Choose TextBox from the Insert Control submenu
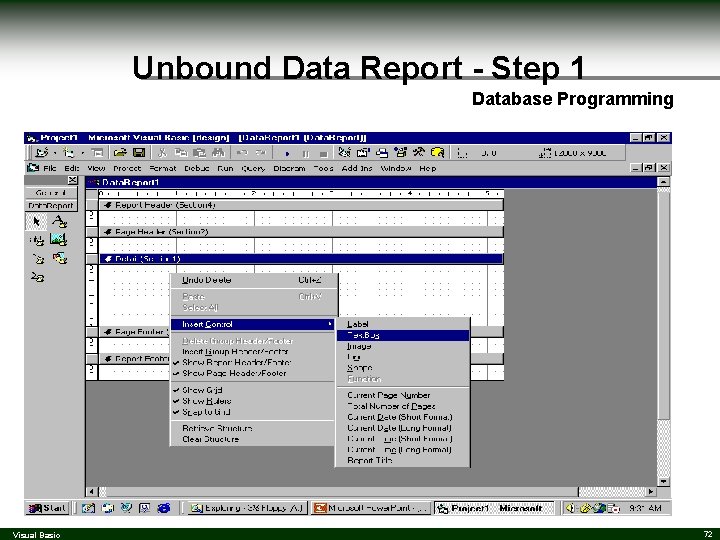Screen dimensions: 720x540 click(403, 335)
